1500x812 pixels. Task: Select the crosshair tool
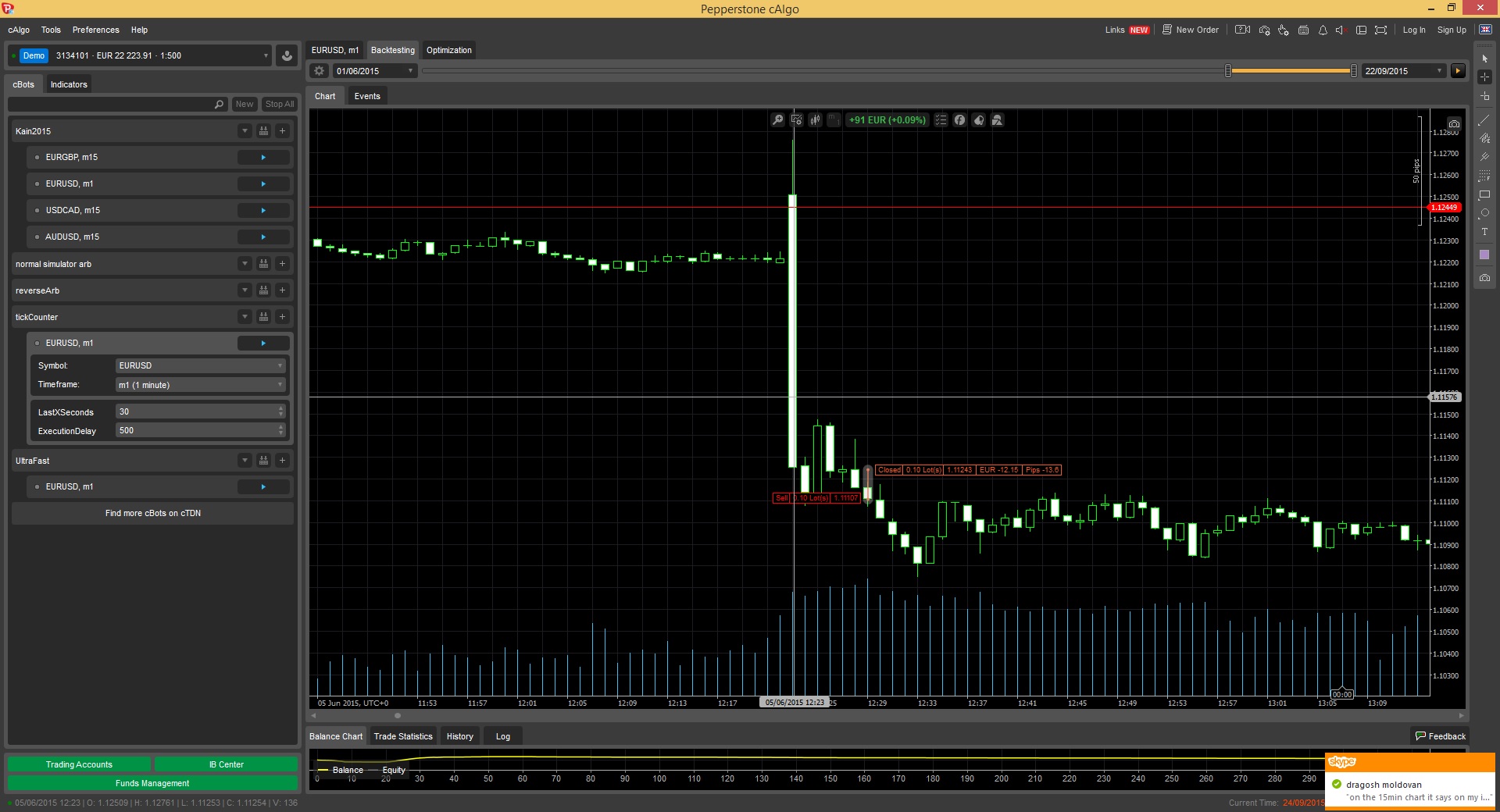[1484, 77]
